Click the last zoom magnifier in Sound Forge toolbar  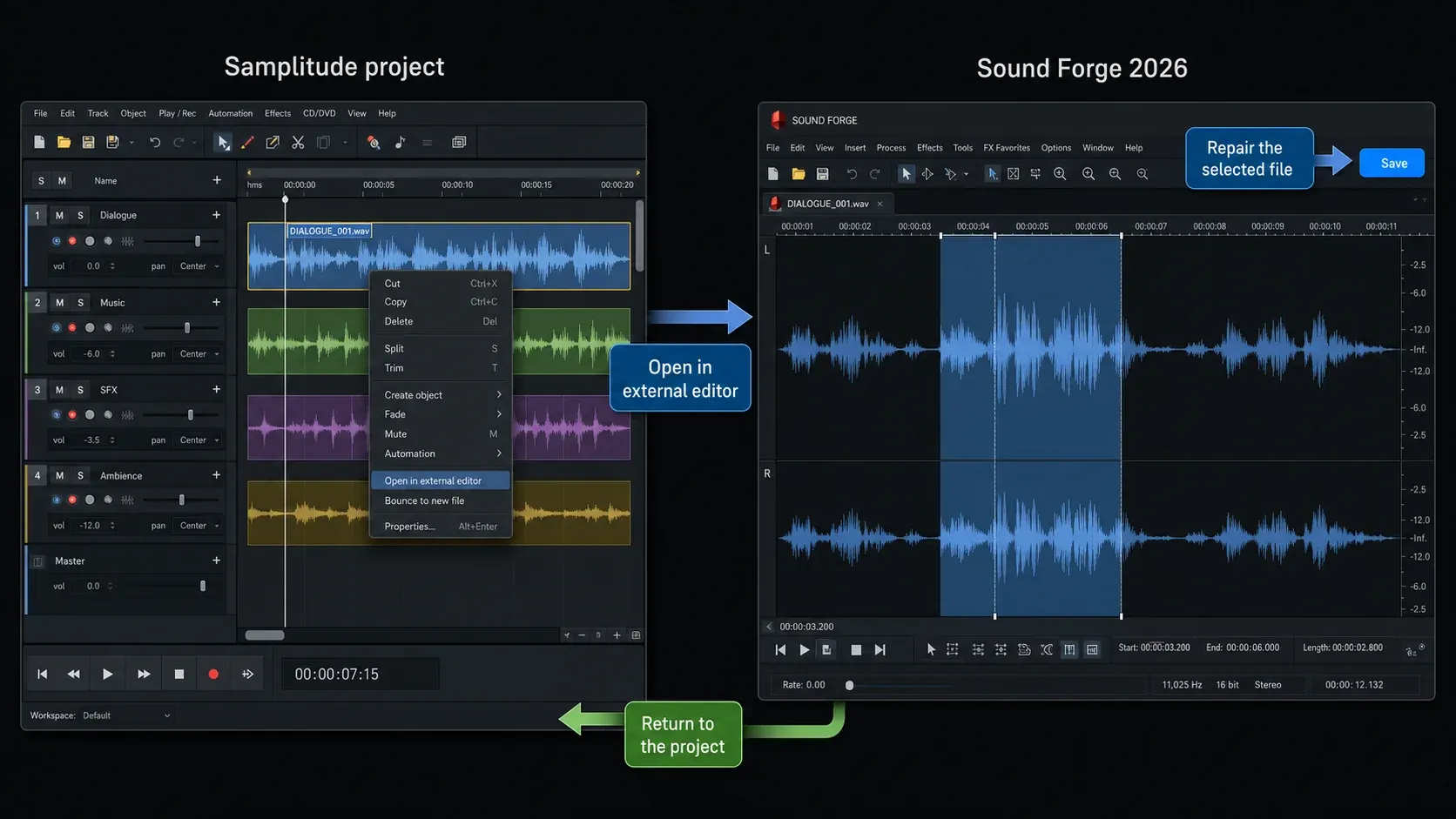1142,174
